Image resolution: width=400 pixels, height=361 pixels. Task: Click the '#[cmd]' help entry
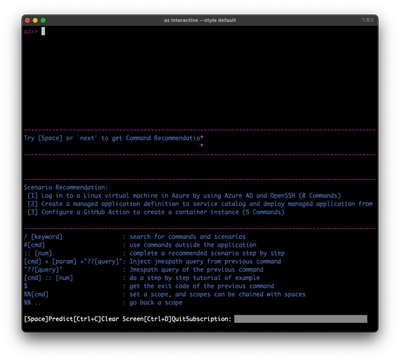pyautogui.click(x=34, y=245)
